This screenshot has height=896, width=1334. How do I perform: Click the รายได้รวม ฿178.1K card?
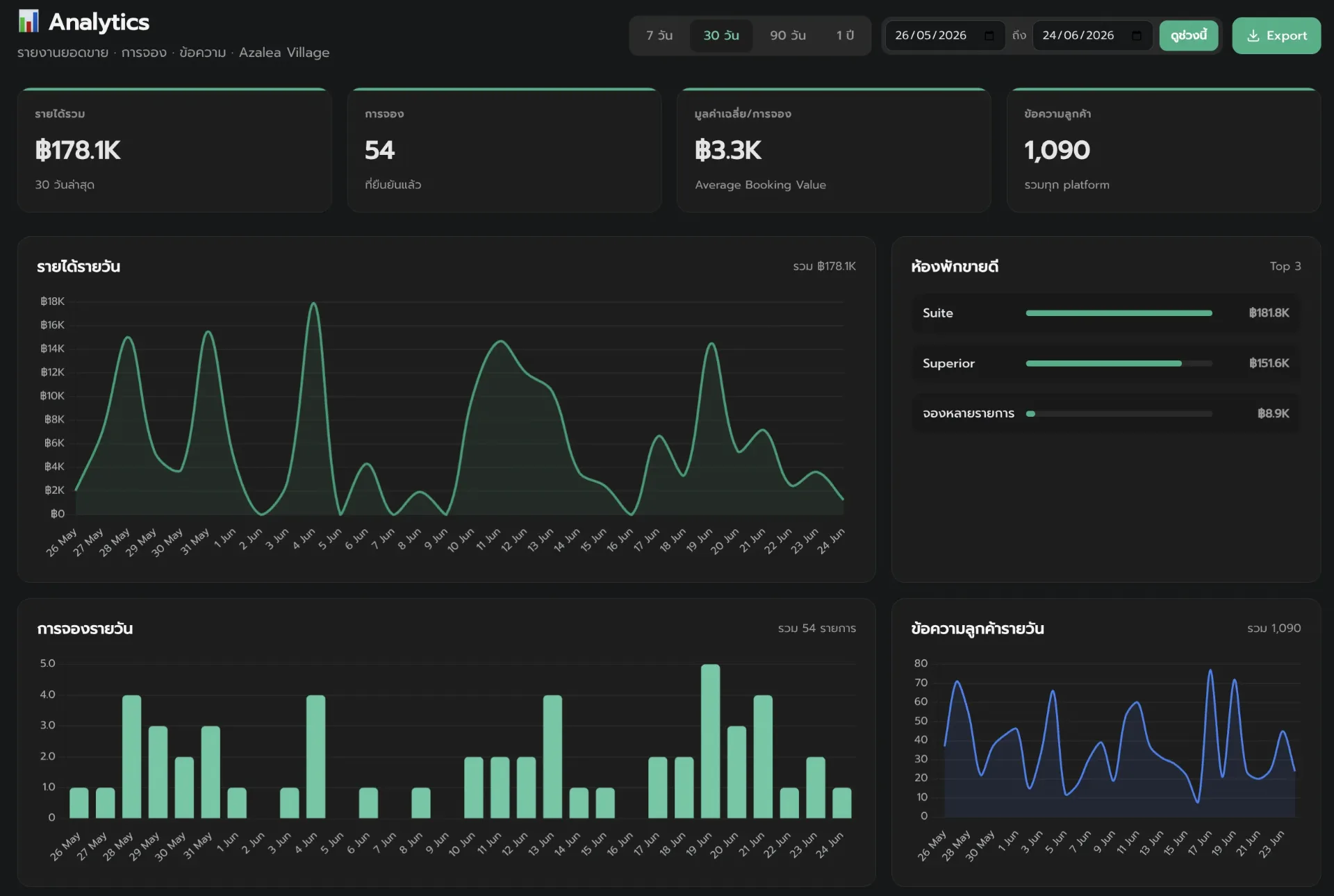click(174, 150)
